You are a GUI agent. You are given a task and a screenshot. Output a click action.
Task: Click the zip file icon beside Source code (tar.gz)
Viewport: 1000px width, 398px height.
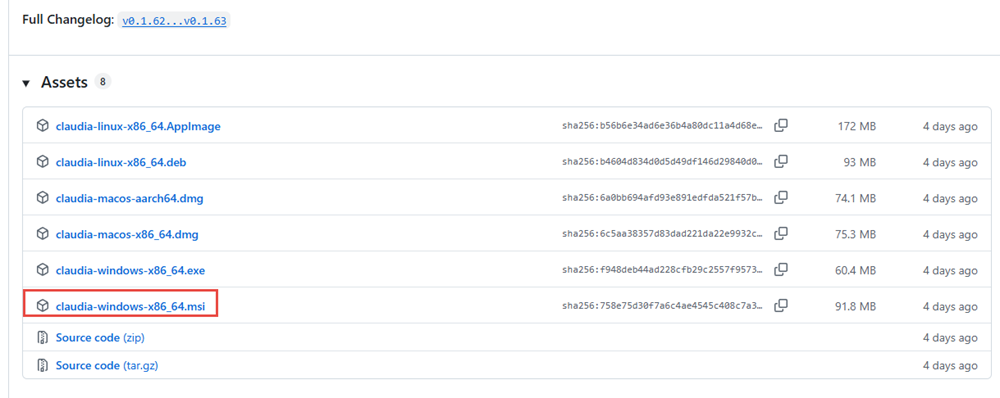point(42,365)
